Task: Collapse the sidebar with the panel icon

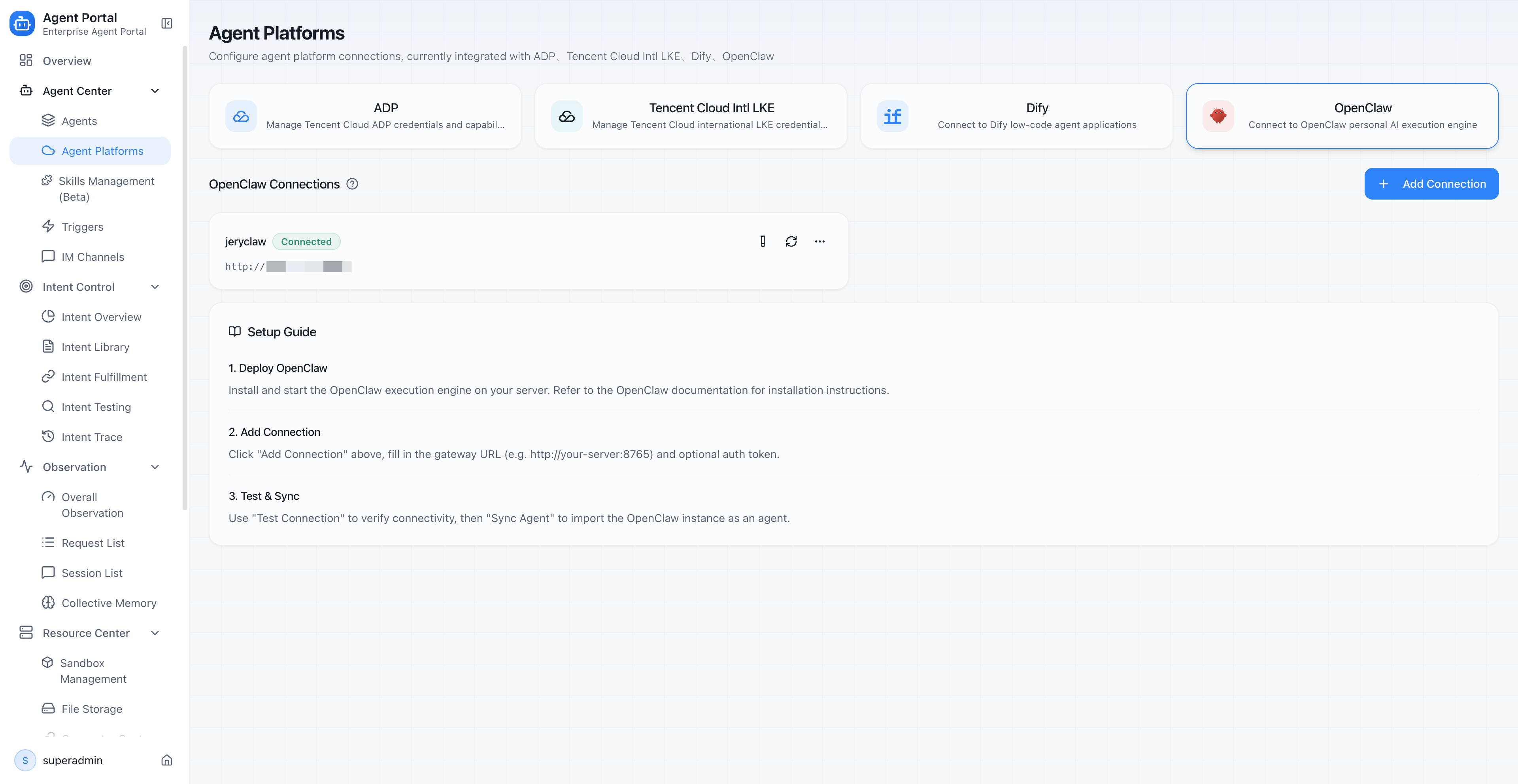Action: [167, 24]
